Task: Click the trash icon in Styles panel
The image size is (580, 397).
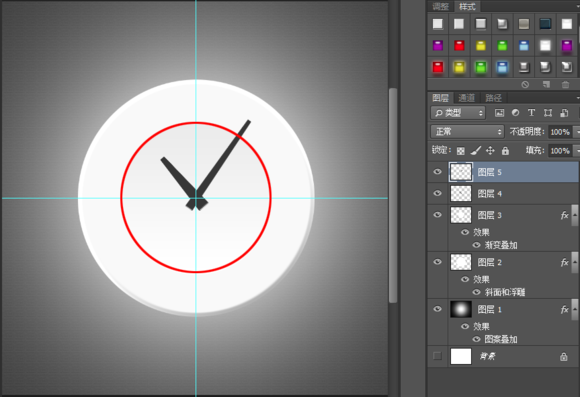Action: coord(565,85)
